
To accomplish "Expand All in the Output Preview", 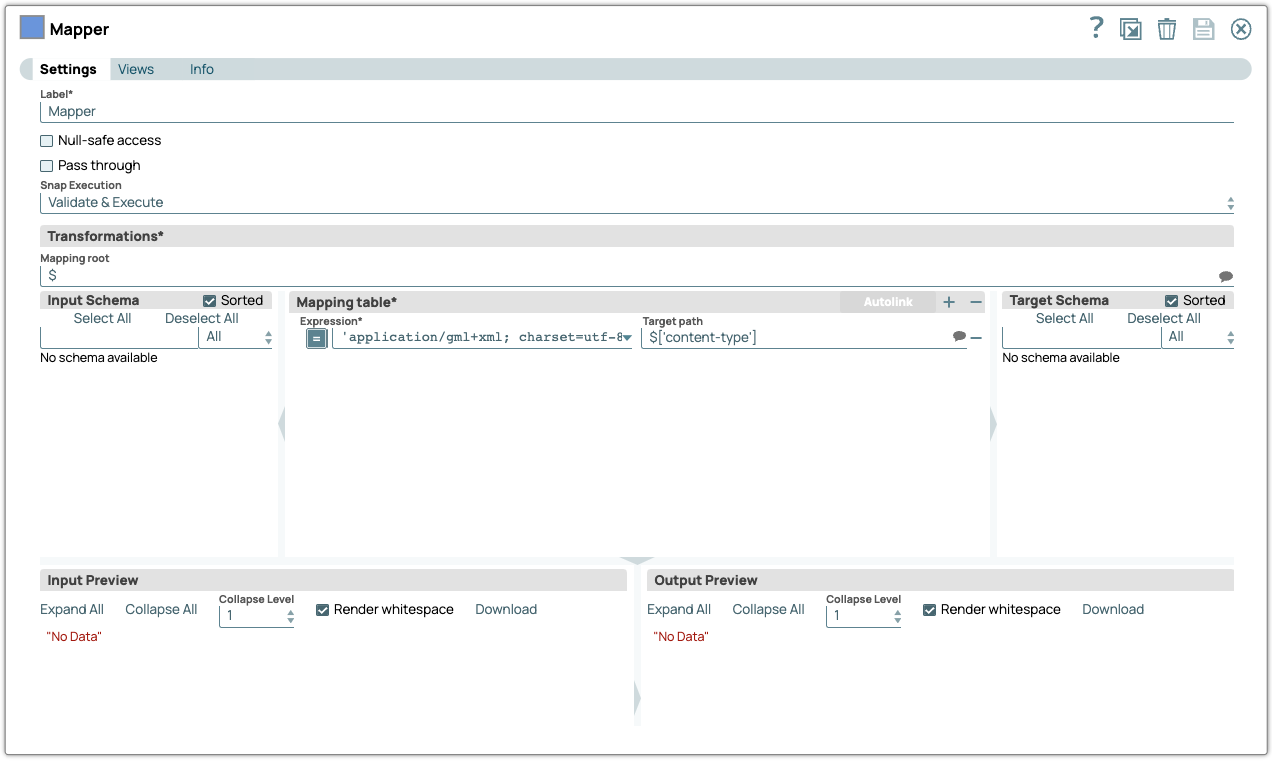I will coord(679,609).
